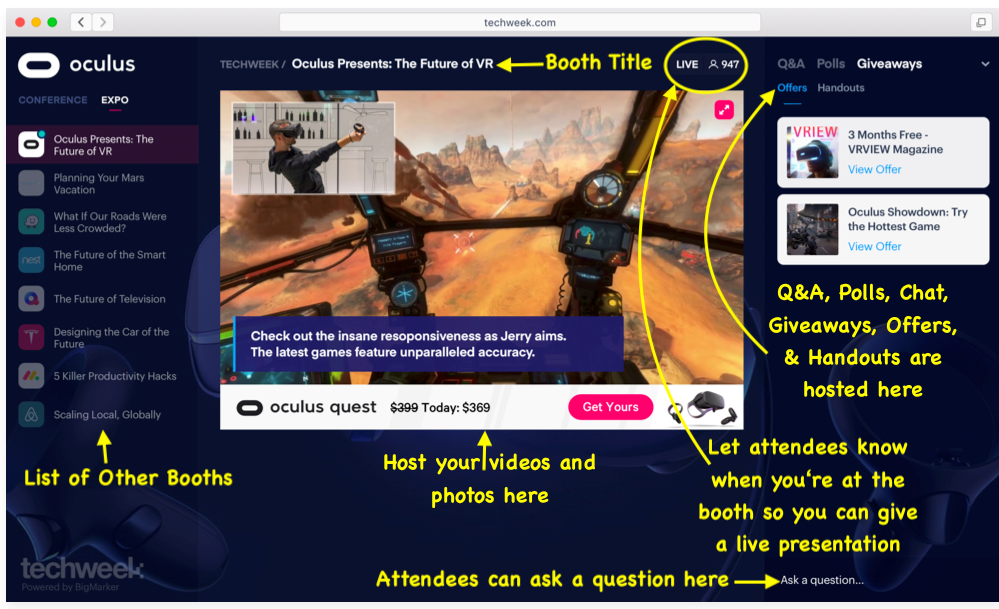
Task: Open the Planning Your Mars Vacation booth icon
Action: [x=33, y=183]
